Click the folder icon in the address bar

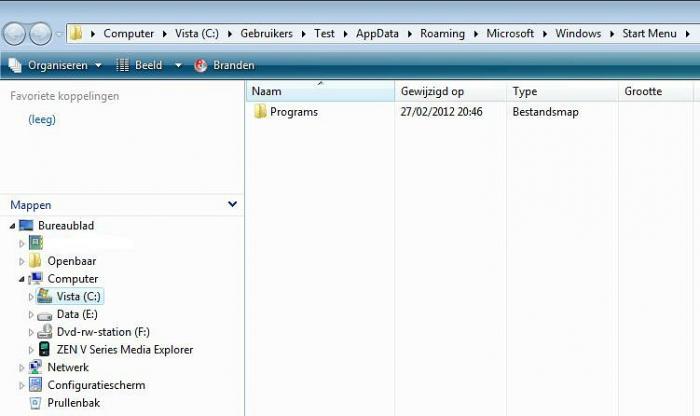pyautogui.click(x=76, y=33)
